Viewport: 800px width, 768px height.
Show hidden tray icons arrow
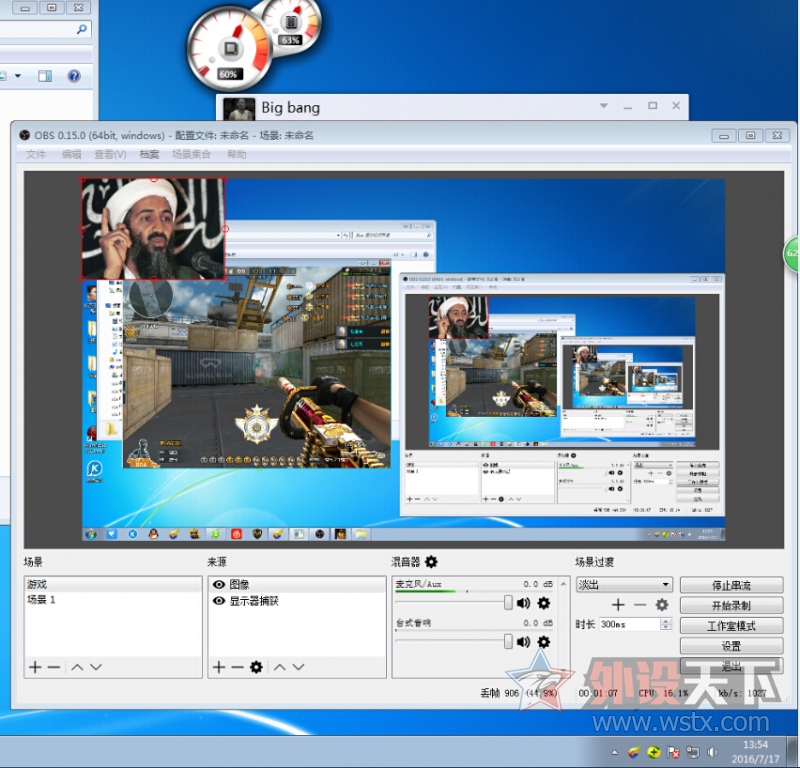615,752
